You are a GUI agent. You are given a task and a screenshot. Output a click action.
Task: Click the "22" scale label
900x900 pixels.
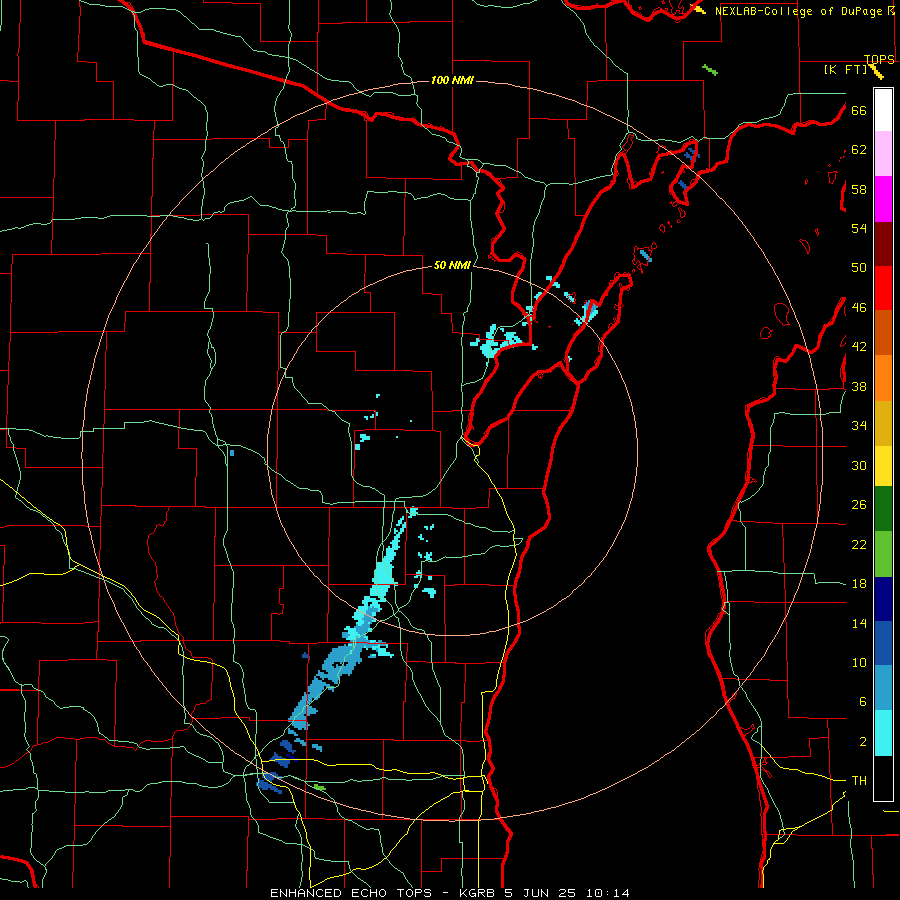point(859,544)
